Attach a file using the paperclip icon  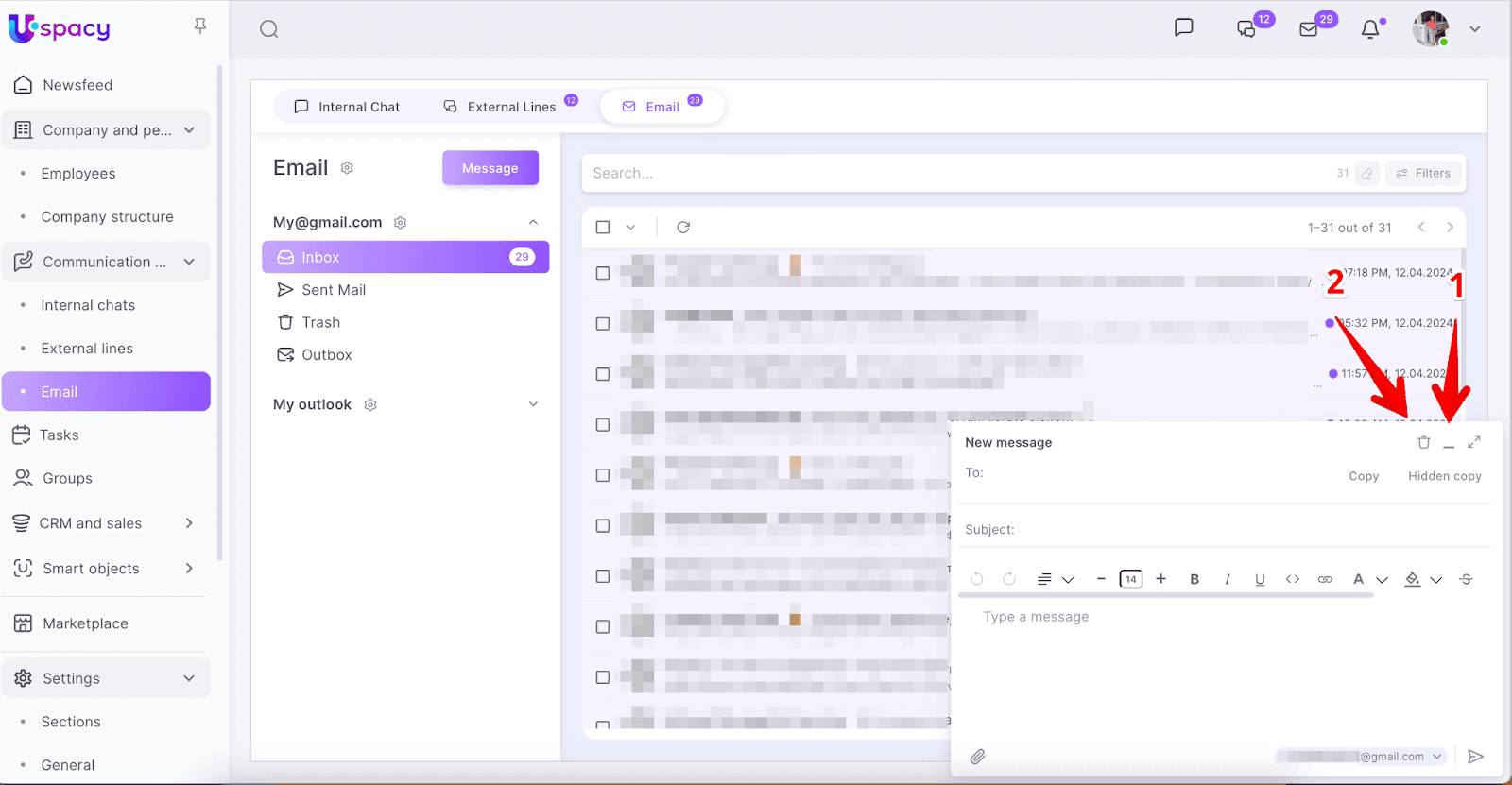pyautogui.click(x=978, y=757)
